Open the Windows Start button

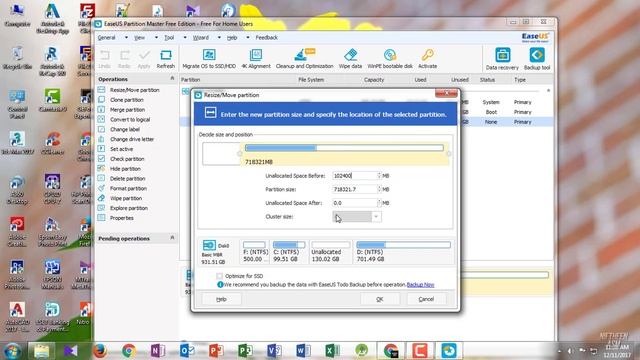click(12, 351)
